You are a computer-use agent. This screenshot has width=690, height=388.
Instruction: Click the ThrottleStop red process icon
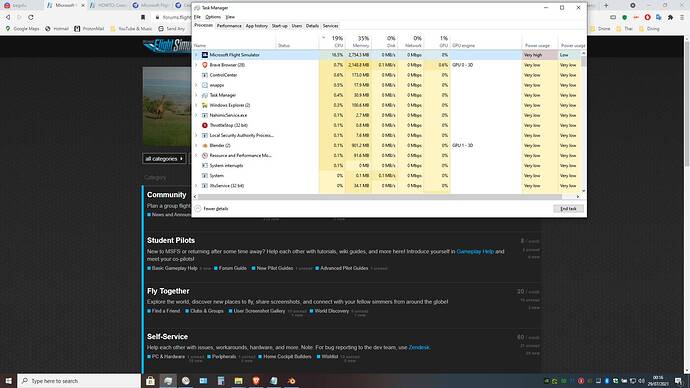(x=205, y=125)
